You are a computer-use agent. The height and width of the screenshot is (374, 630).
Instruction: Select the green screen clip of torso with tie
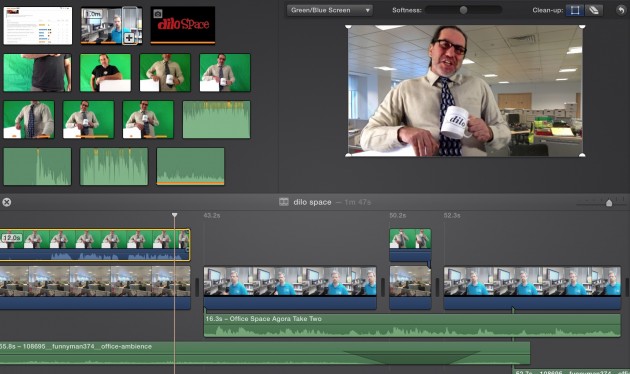pyautogui.click(x=29, y=120)
